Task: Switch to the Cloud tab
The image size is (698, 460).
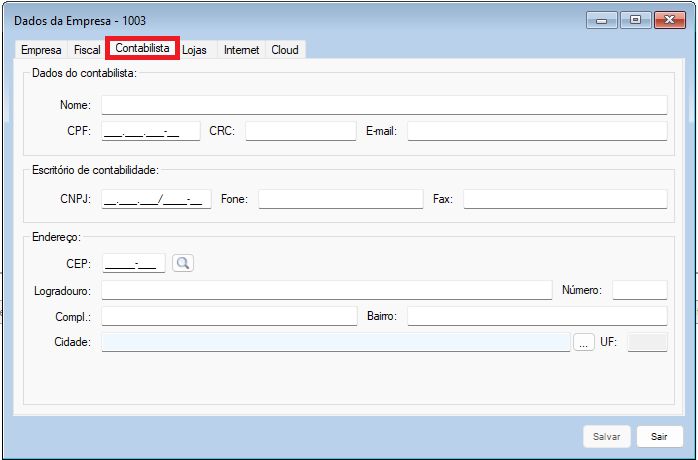Action: [285, 50]
